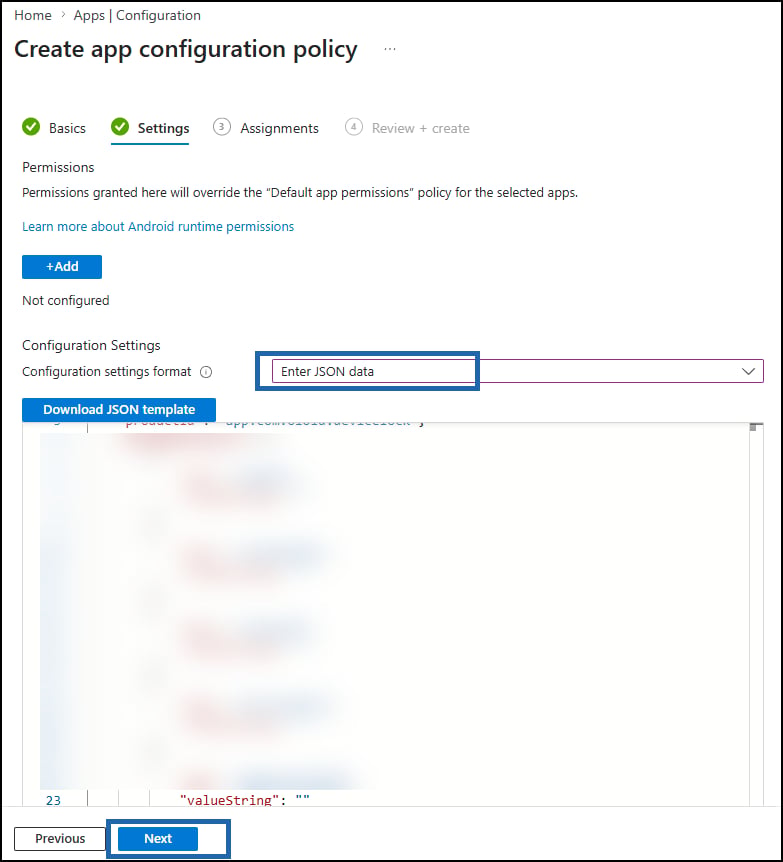Click the +Add permissions button
The width and height of the screenshot is (783, 862).
[x=62, y=267]
